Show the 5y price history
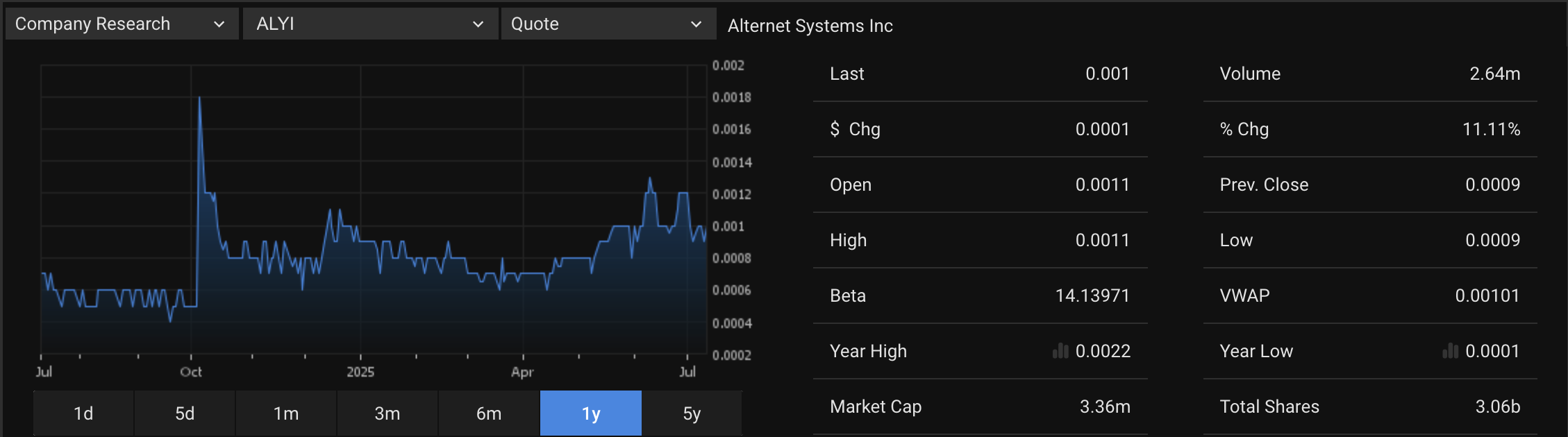This screenshot has width=1568, height=437. point(692,413)
